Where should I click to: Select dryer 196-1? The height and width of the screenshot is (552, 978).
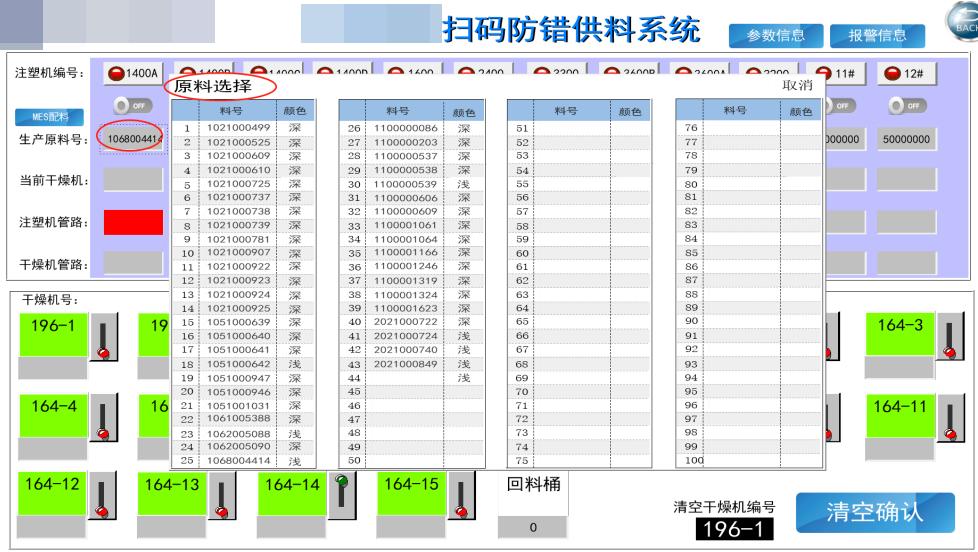(x=53, y=335)
